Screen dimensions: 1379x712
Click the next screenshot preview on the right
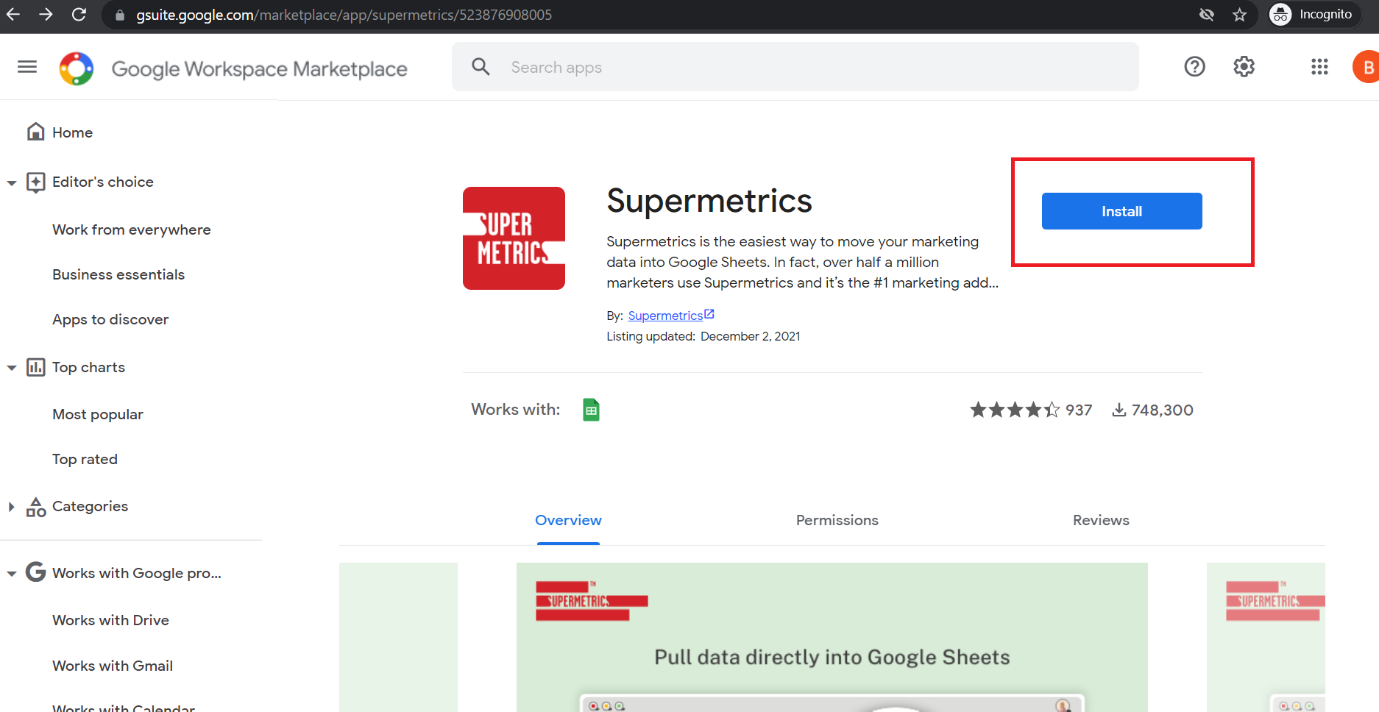coord(1266,637)
